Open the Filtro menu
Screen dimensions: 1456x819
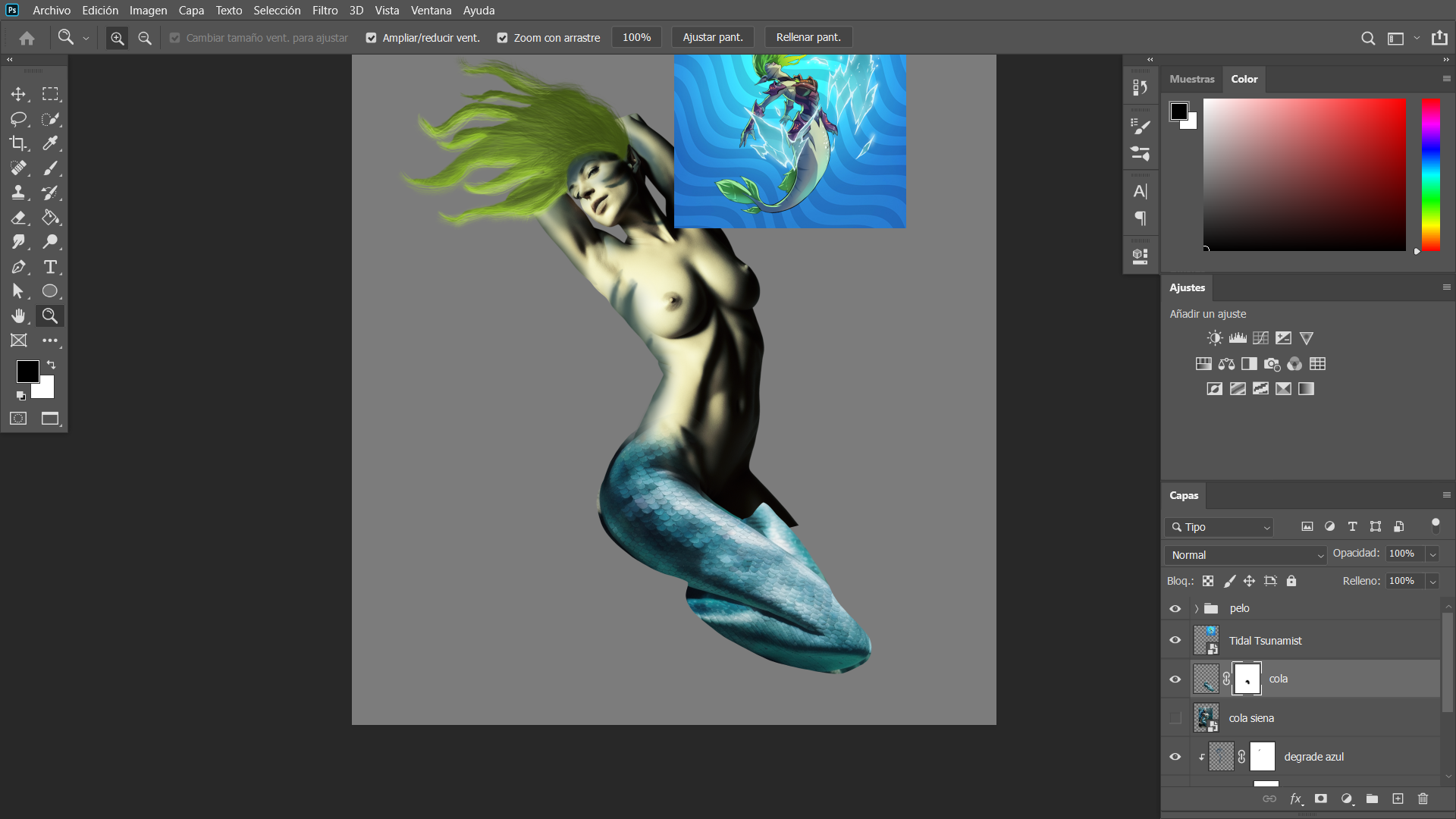click(x=325, y=11)
